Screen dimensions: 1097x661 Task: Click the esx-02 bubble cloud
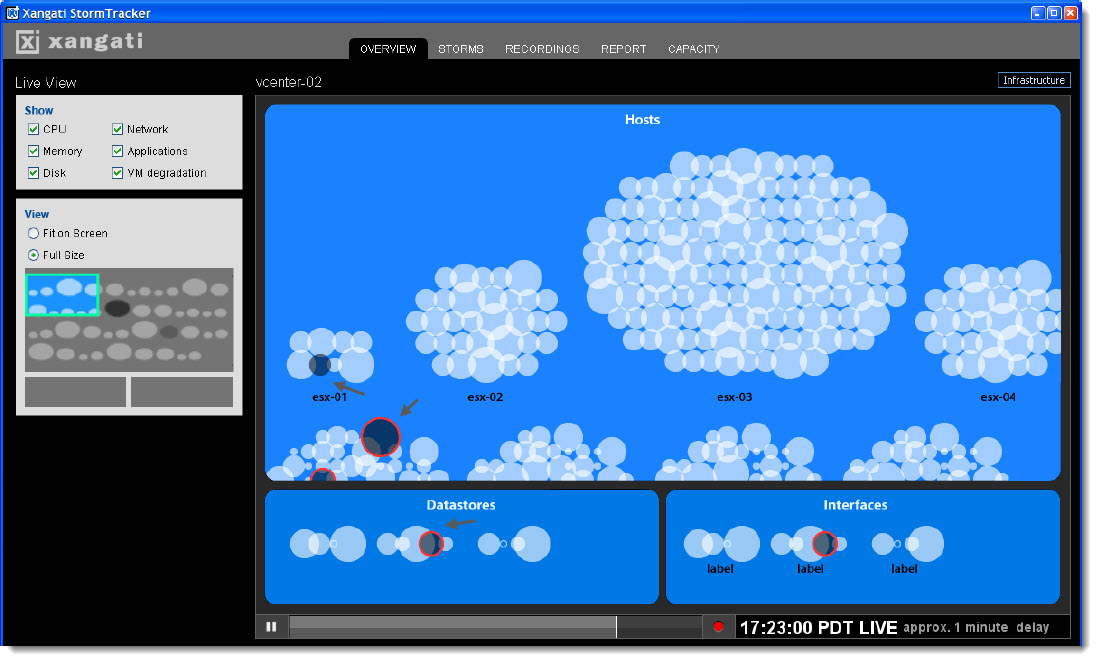(487, 322)
